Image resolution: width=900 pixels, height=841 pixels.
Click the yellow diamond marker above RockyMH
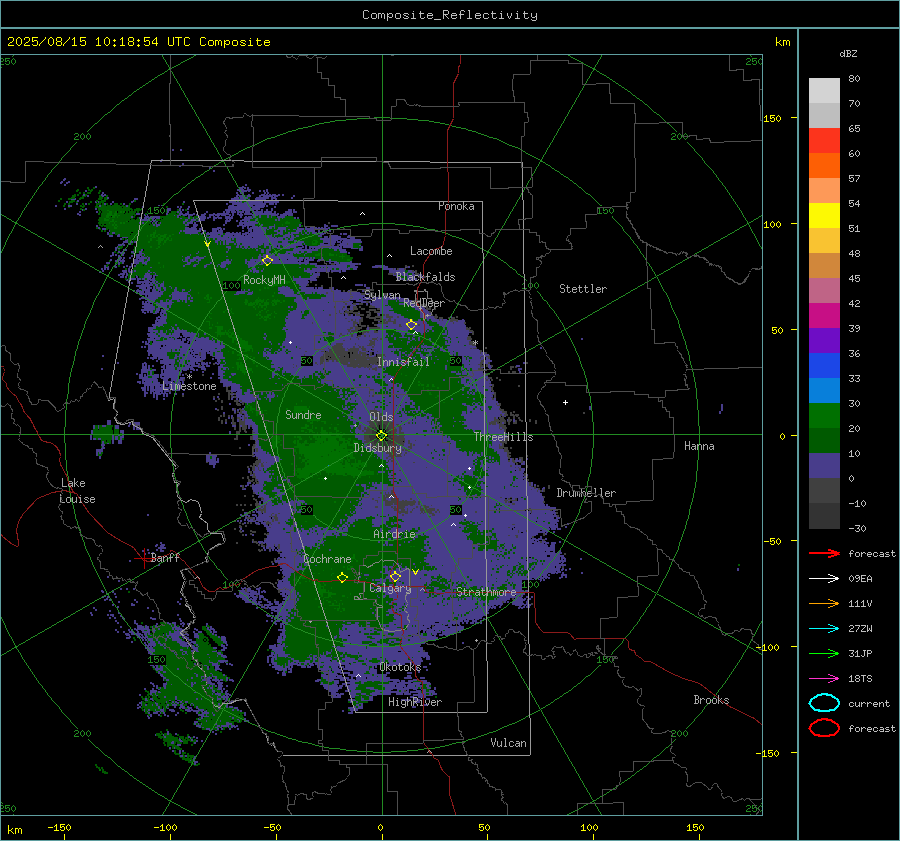tap(267, 261)
